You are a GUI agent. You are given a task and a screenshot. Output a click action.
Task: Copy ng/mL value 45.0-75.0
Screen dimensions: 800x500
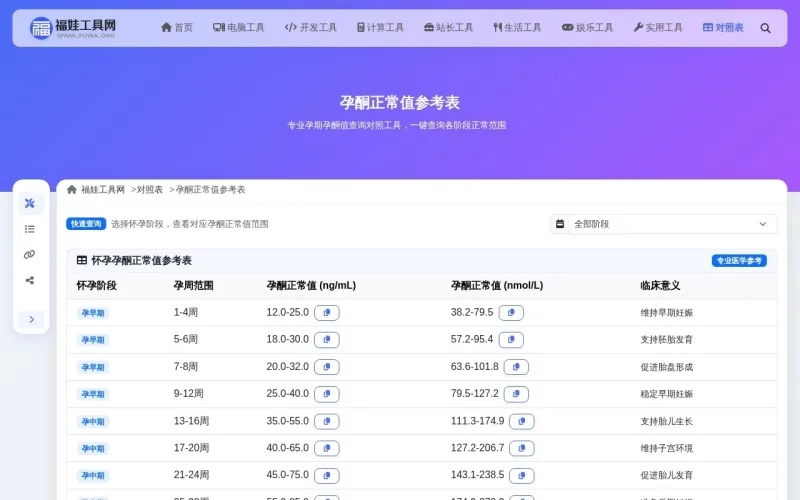327,476
